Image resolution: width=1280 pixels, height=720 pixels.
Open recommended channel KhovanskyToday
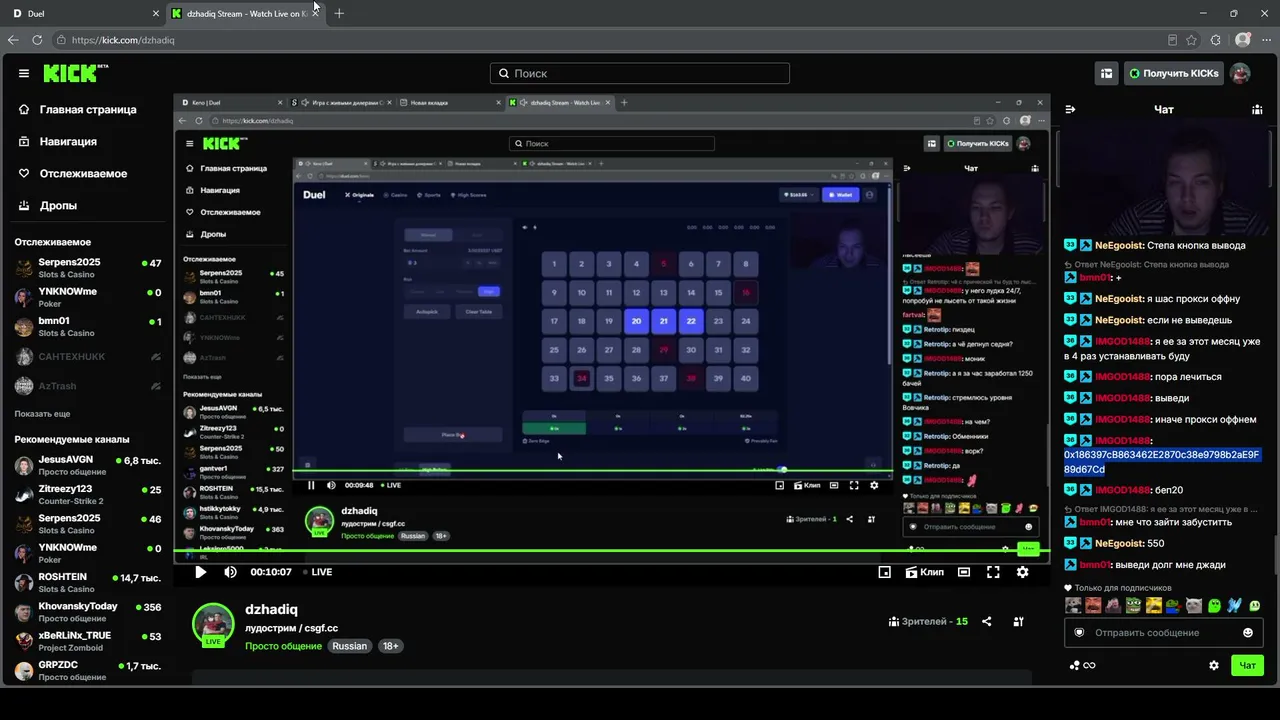[87, 611]
